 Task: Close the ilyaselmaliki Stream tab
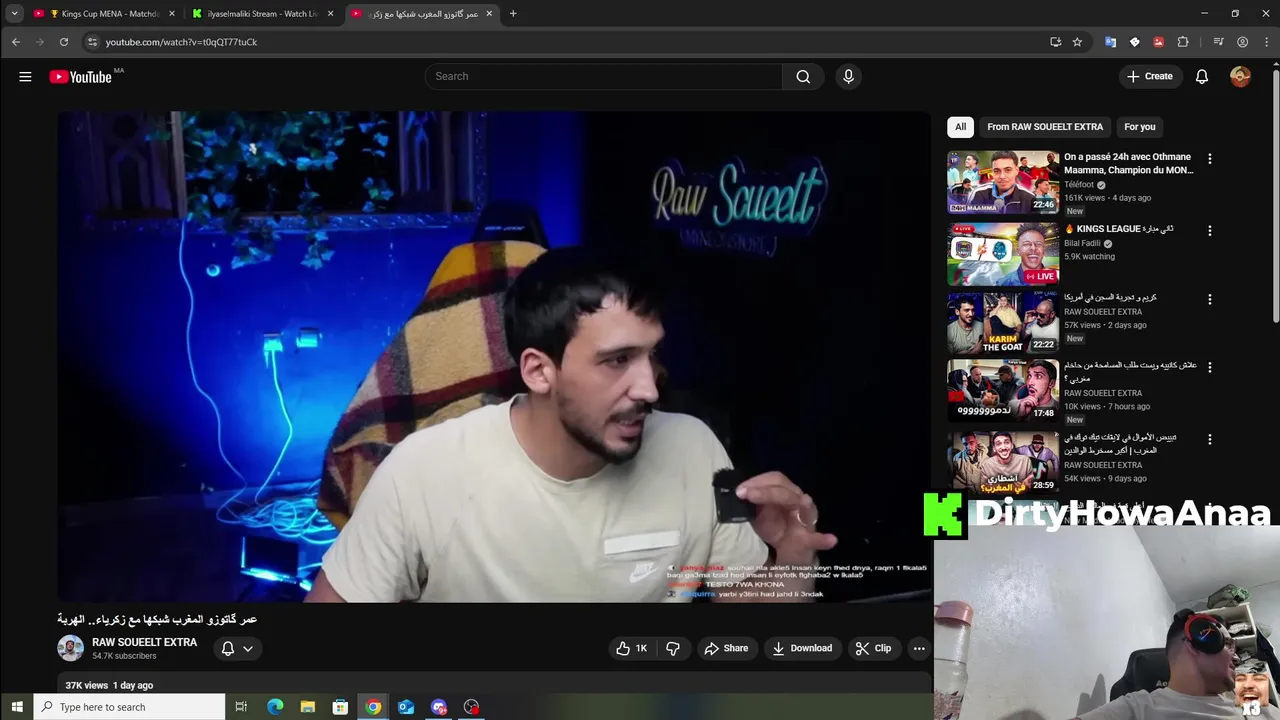pos(331,14)
